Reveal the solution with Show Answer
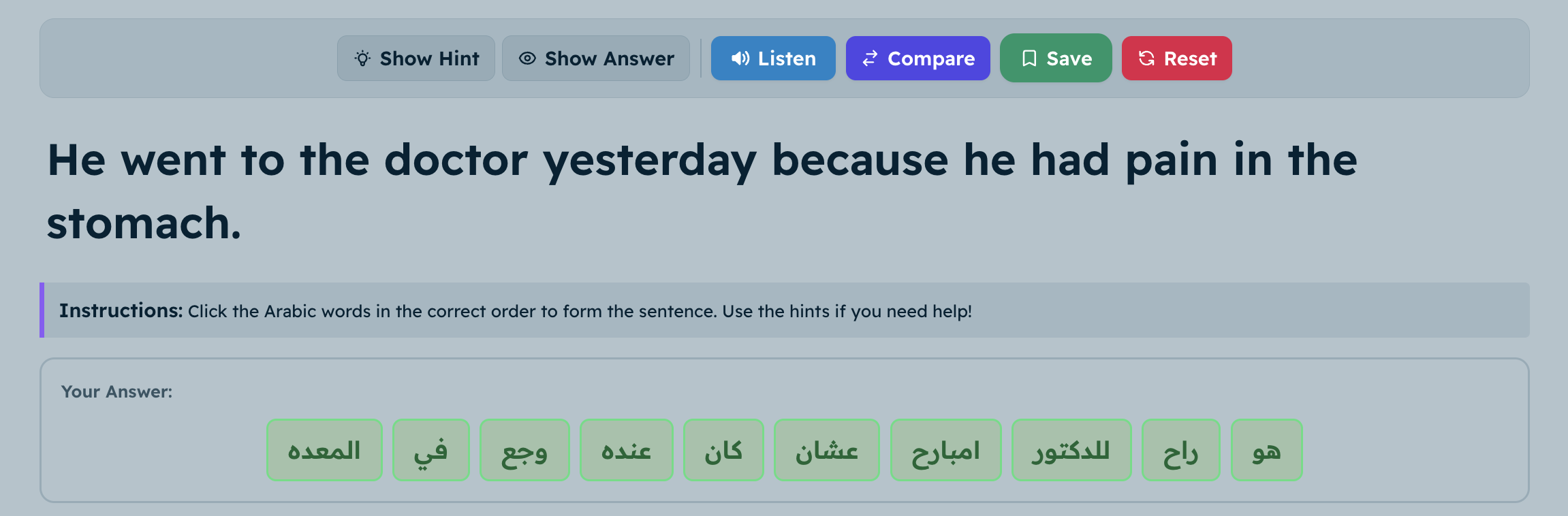Image resolution: width=1568 pixels, height=516 pixels. click(x=596, y=58)
